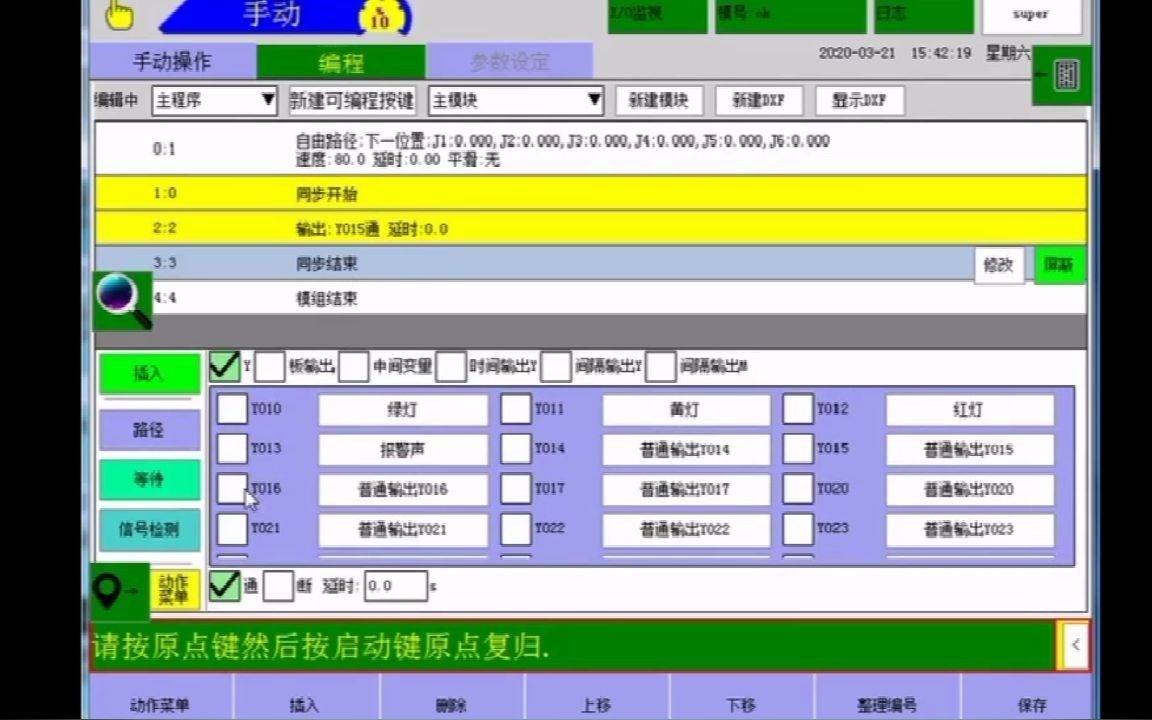Open the magnifier search icon
The width and height of the screenshot is (1152, 720).
point(123,301)
